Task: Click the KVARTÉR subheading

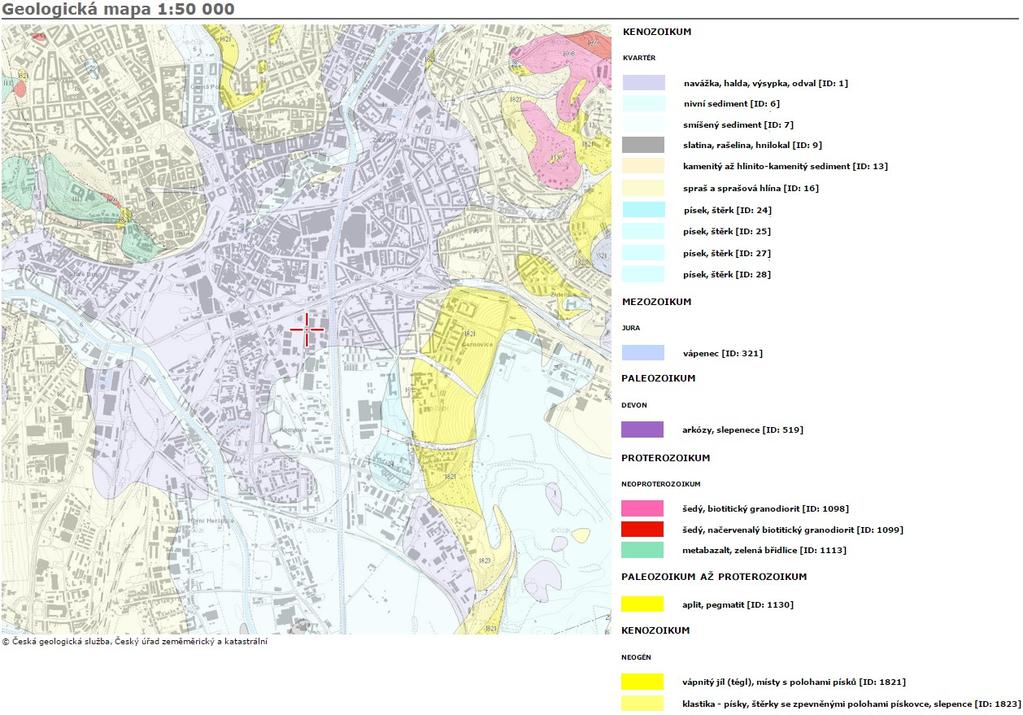Action: coord(639,58)
